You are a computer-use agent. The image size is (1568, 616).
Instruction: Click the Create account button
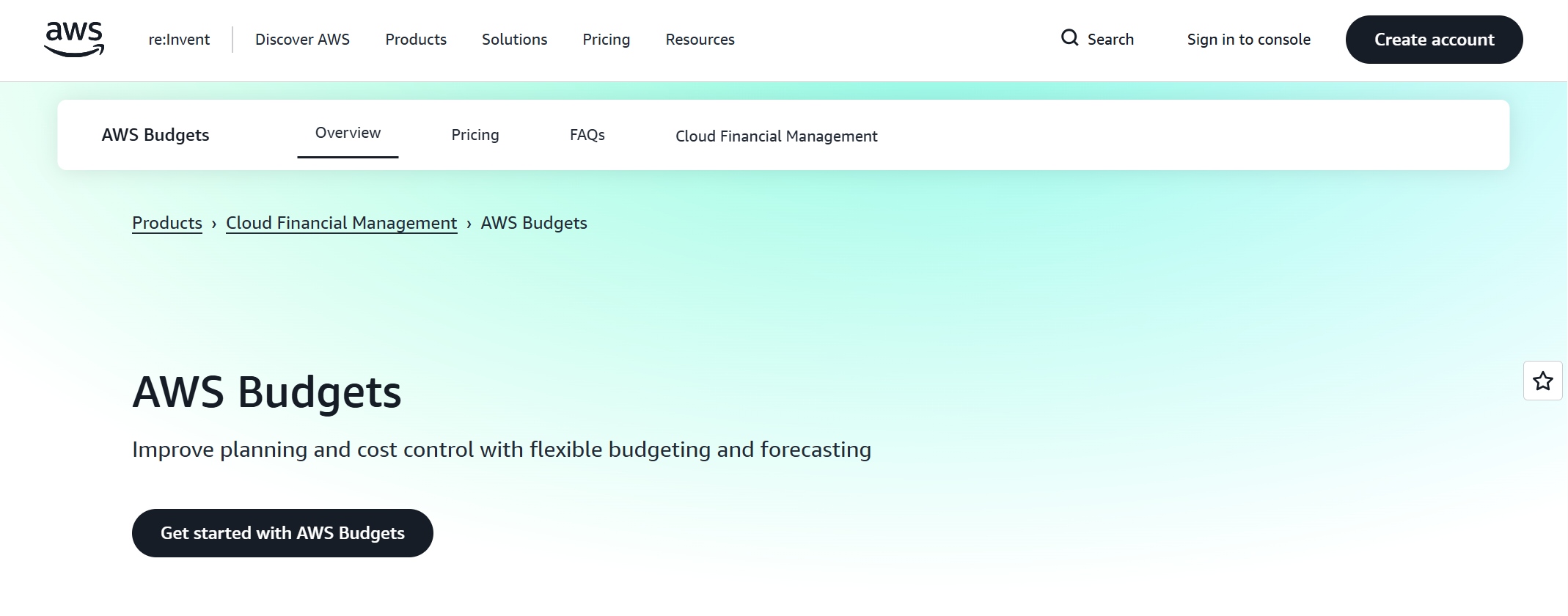coord(1434,40)
